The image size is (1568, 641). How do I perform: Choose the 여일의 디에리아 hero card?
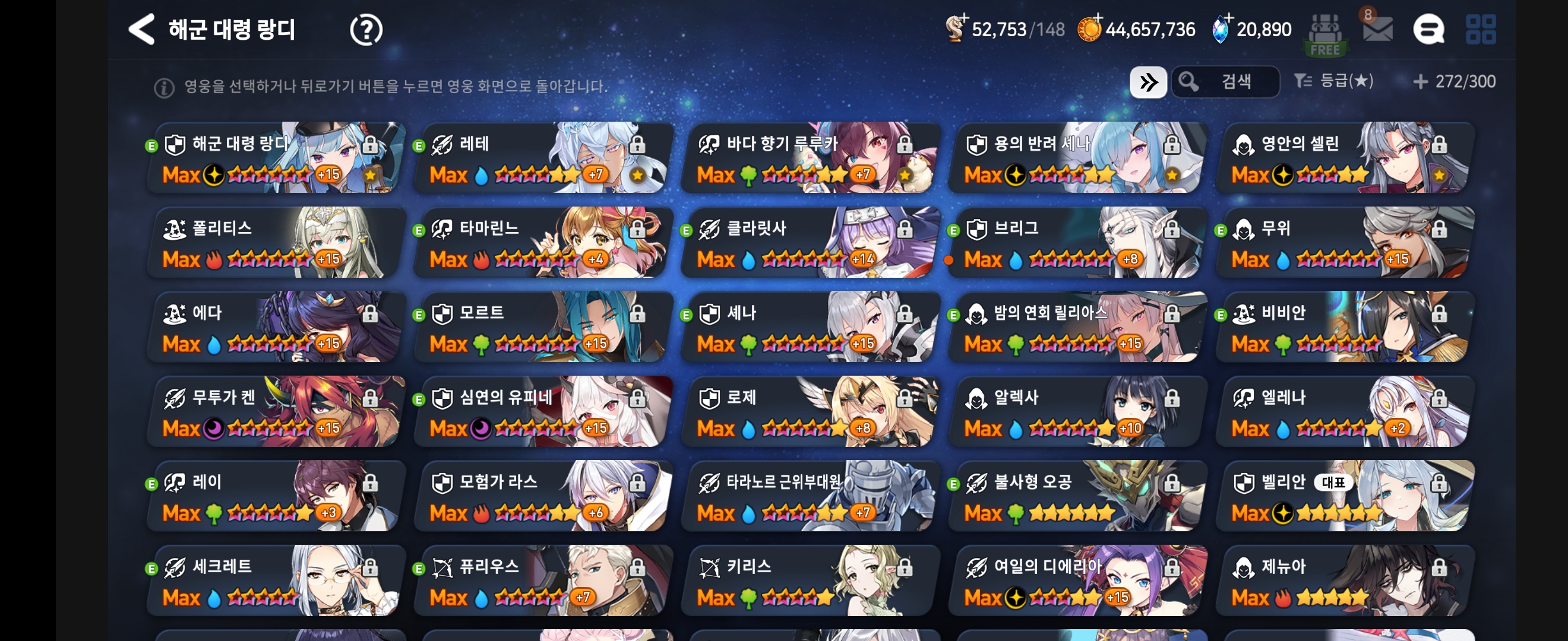(x=1077, y=581)
